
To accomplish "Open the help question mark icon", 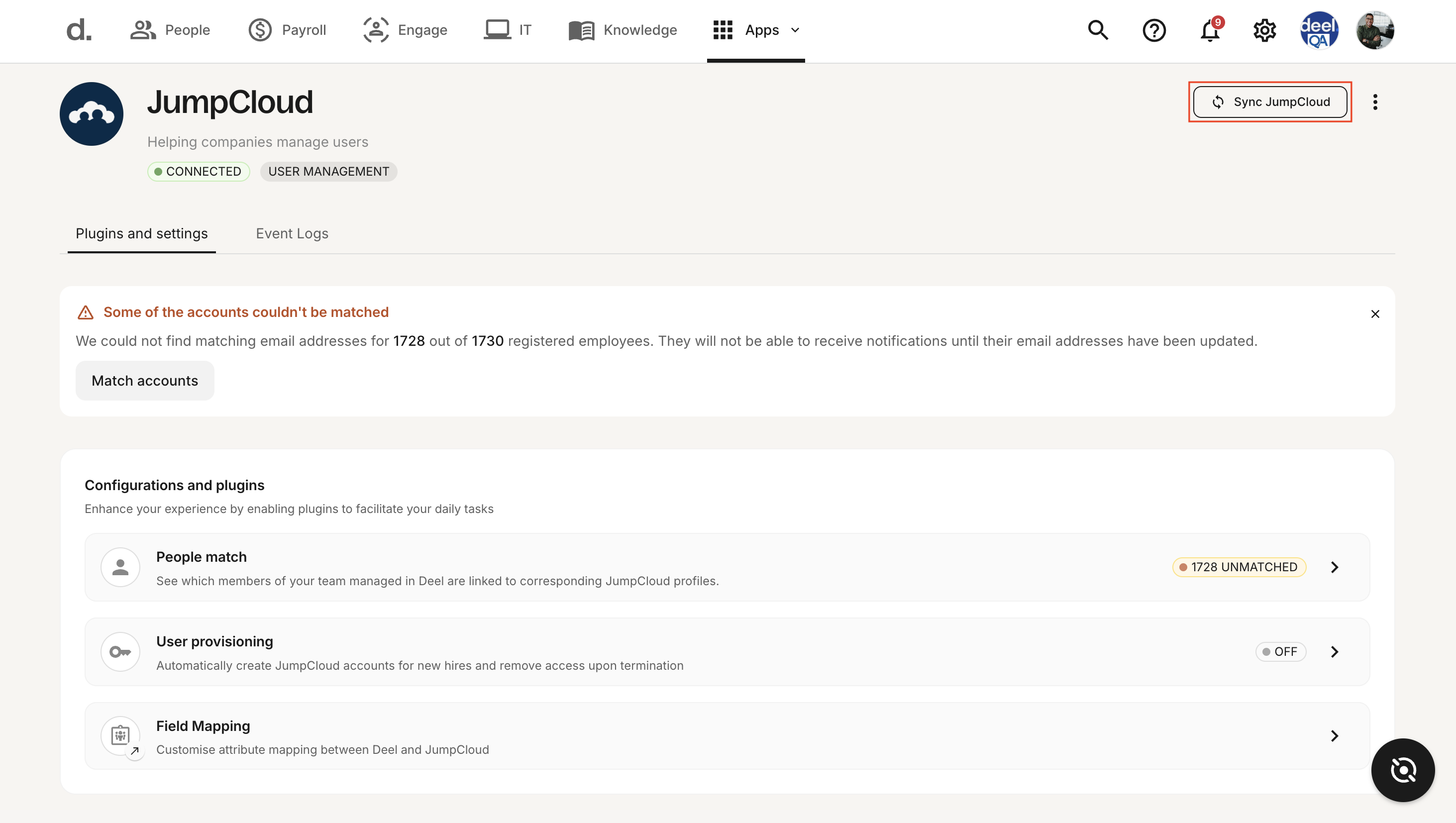I will point(1153,30).
